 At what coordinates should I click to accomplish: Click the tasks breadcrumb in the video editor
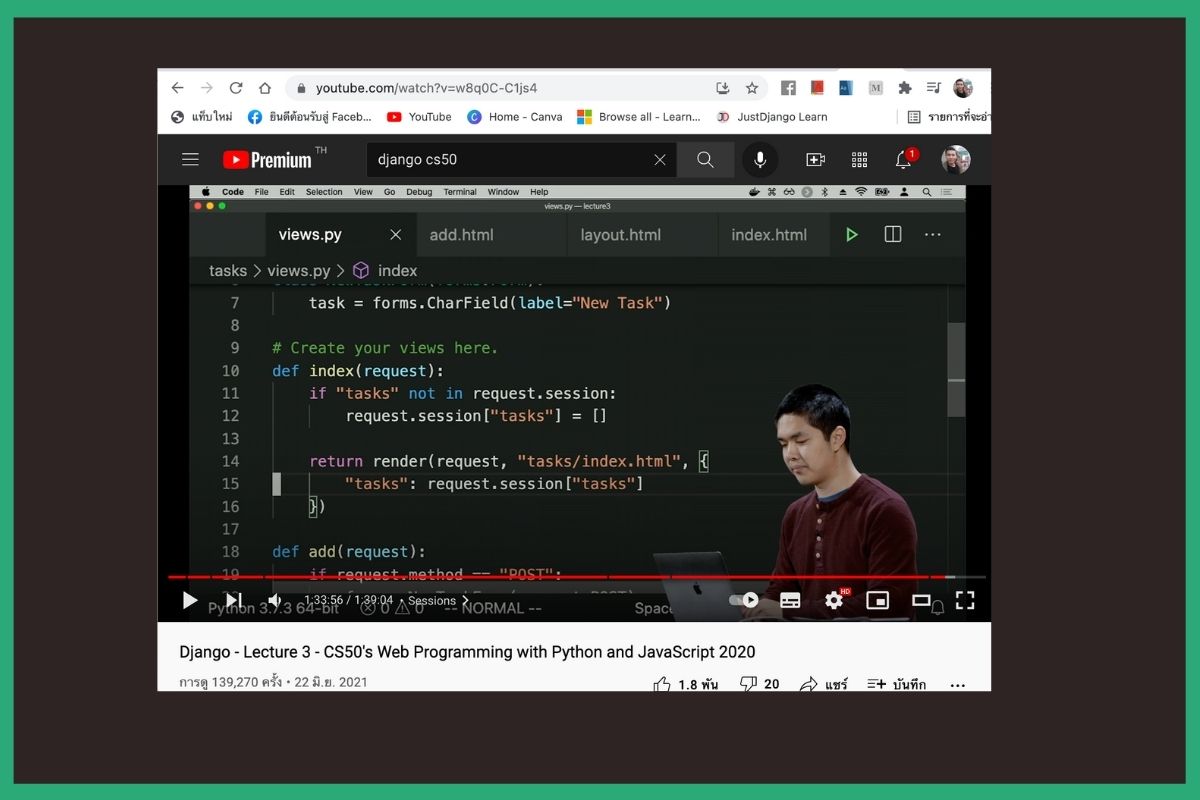click(228, 271)
